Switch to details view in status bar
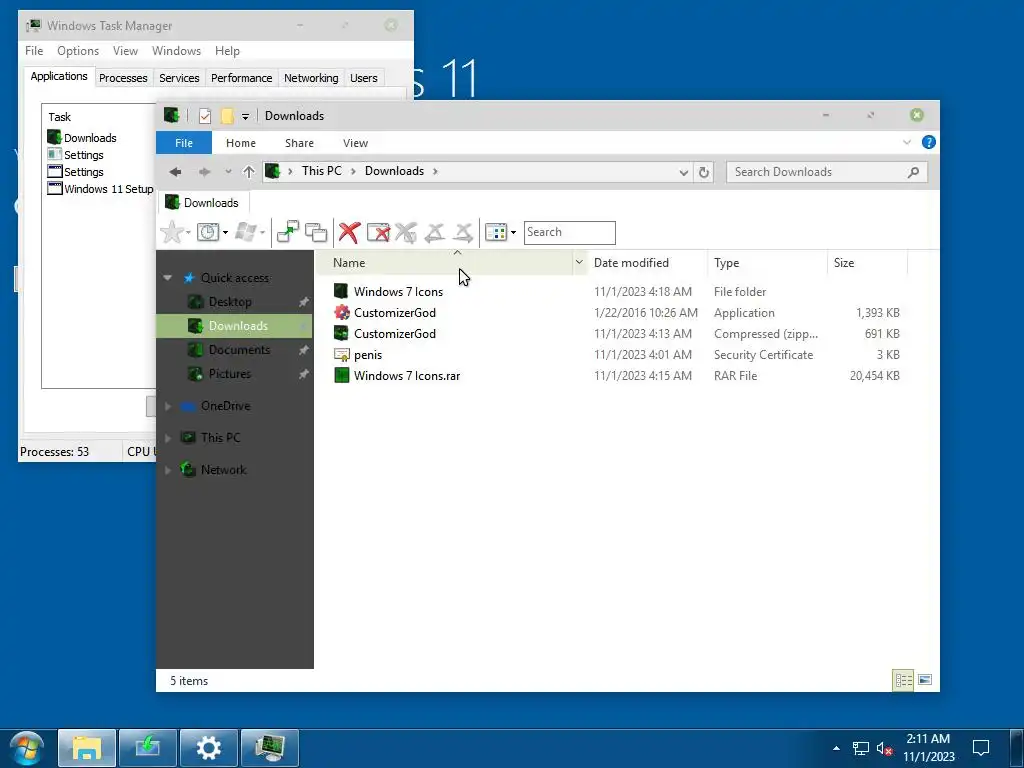The width and height of the screenshot is (1024, 768). click(x=903, y=680)
